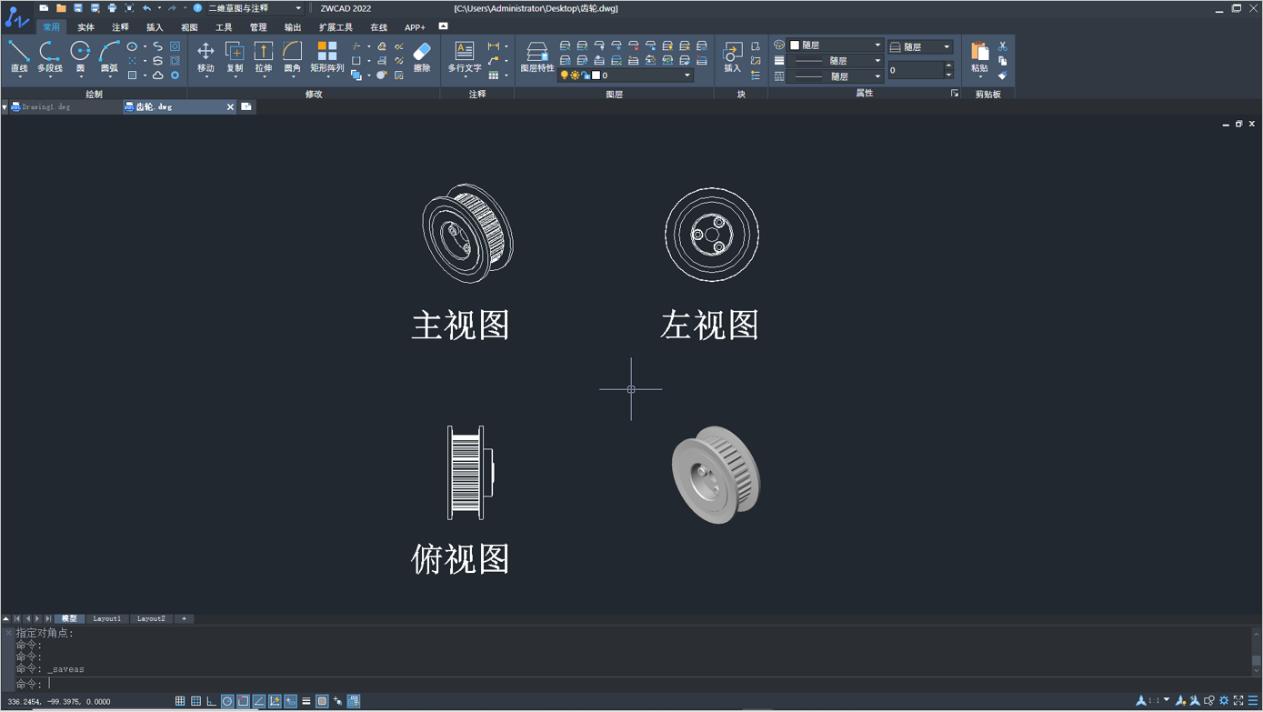Click the Paste (粘贴) clipboard icon
Viewport: 1263px width, 712px height.
pyautogui.click(x=980, y=57)
